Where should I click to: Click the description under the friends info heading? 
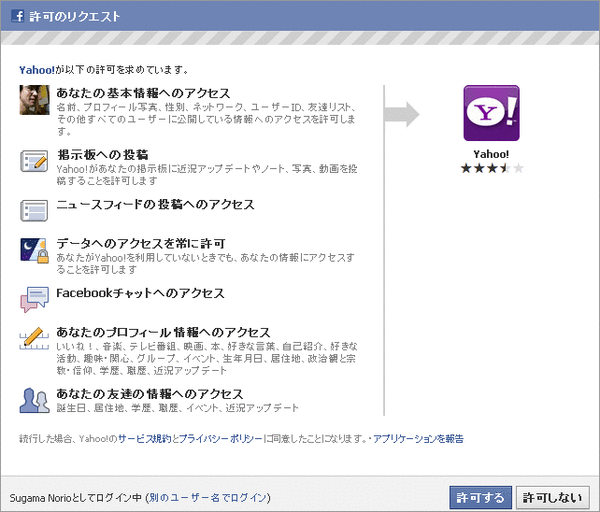click(x=178, y=408)
